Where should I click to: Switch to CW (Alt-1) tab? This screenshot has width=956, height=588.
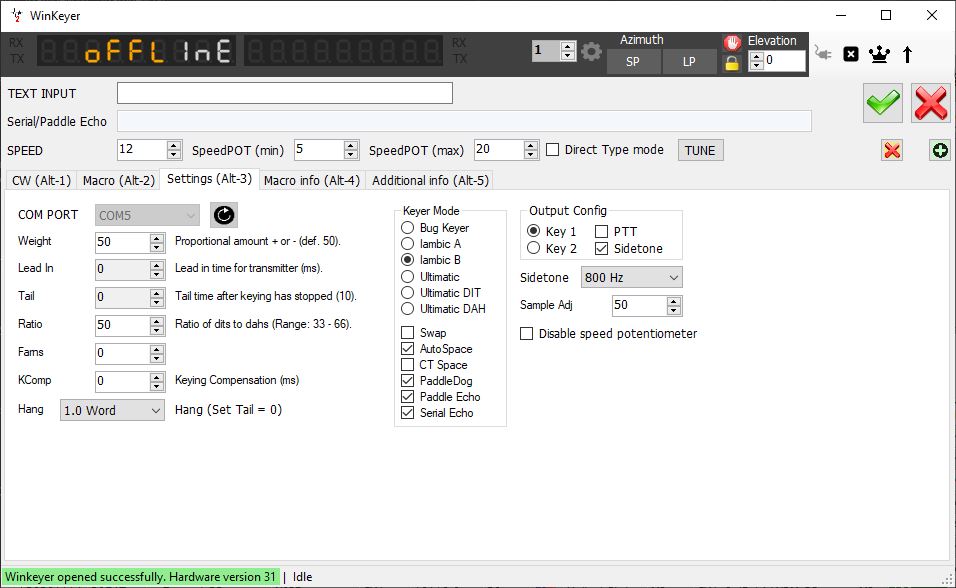pyautogui.click(x=41, y=181)
